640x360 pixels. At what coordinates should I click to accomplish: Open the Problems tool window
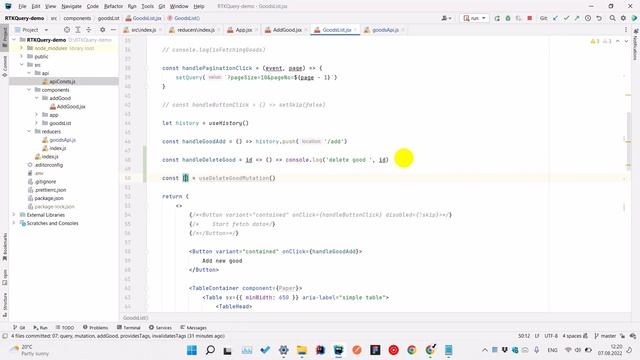pos(96,327)
